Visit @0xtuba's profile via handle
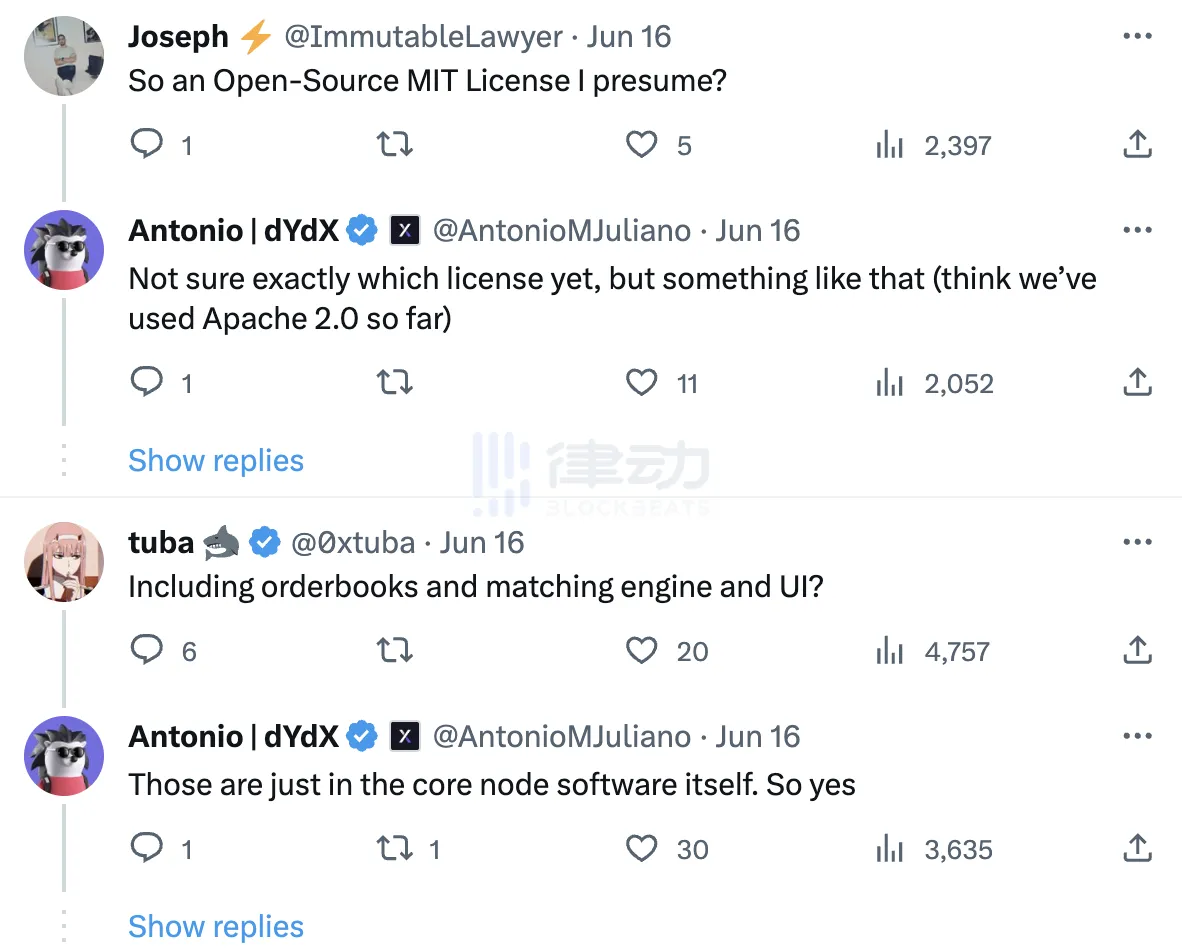 coord(352,543)
